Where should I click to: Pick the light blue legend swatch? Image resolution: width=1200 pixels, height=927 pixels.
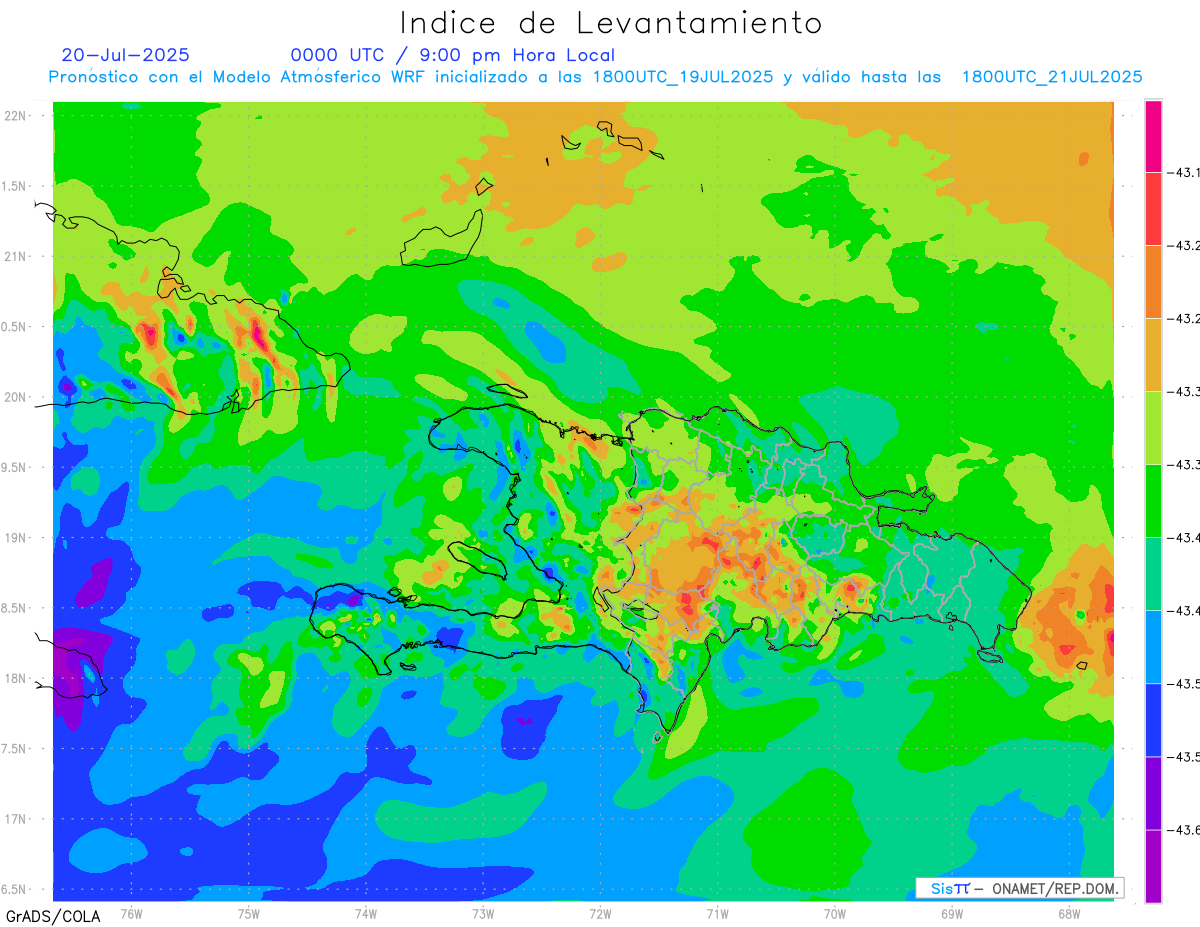click(x=1153, y=647)
